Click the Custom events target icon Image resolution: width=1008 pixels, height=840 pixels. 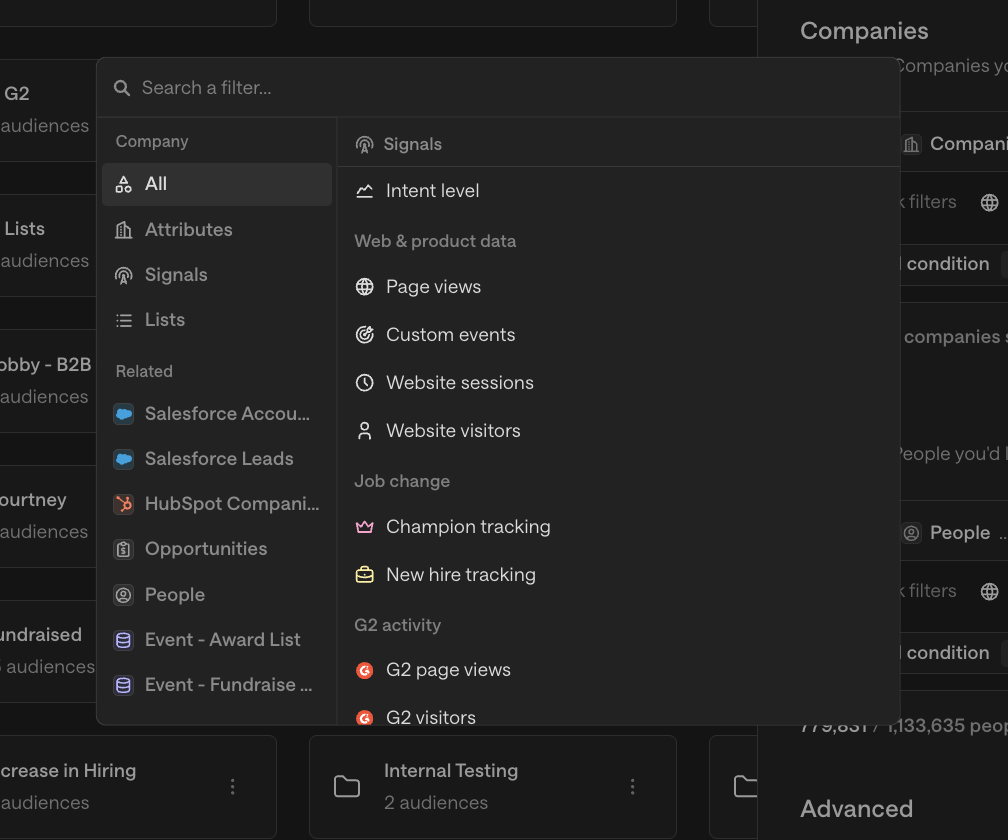coord(364,335)
